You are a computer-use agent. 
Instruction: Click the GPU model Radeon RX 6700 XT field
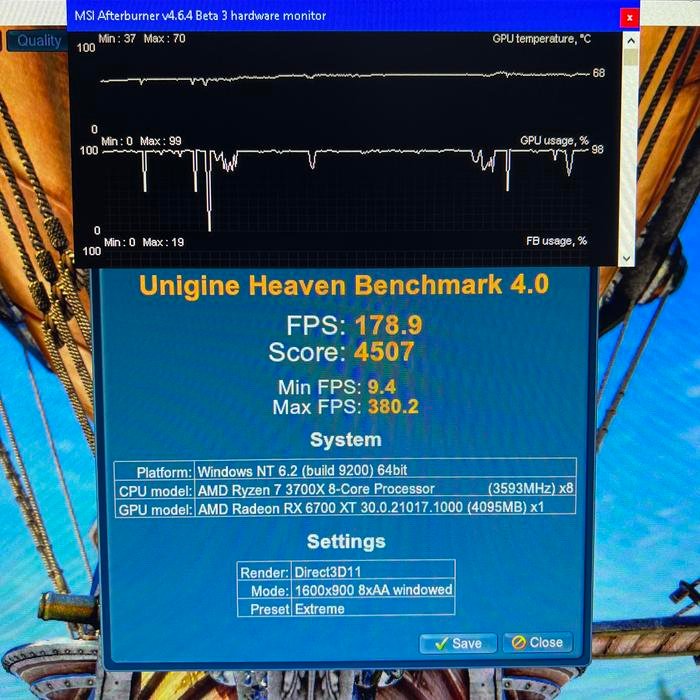[385, 507]
